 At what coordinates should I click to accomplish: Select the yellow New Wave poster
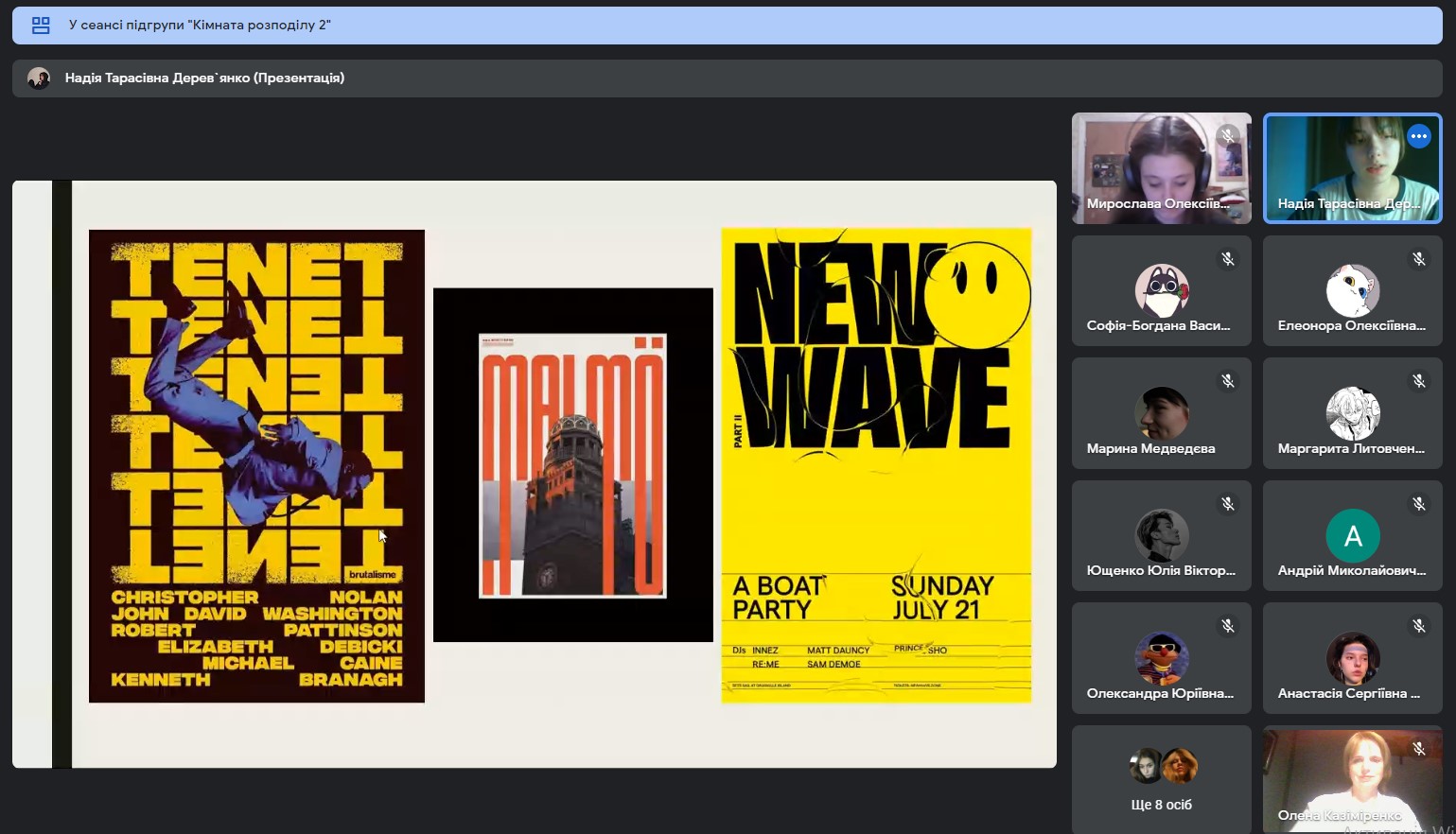[x=876, y=465]
